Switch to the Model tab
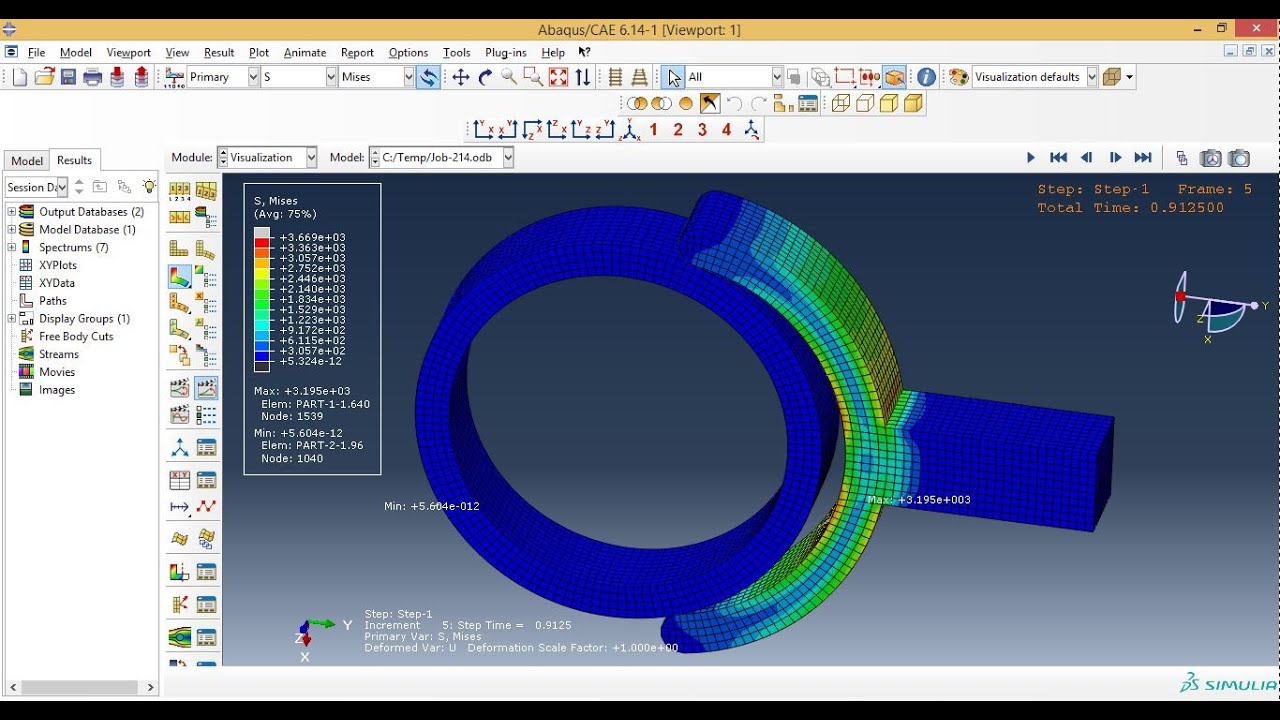This screenshot has width=1280, height=720. coord(27,161)
